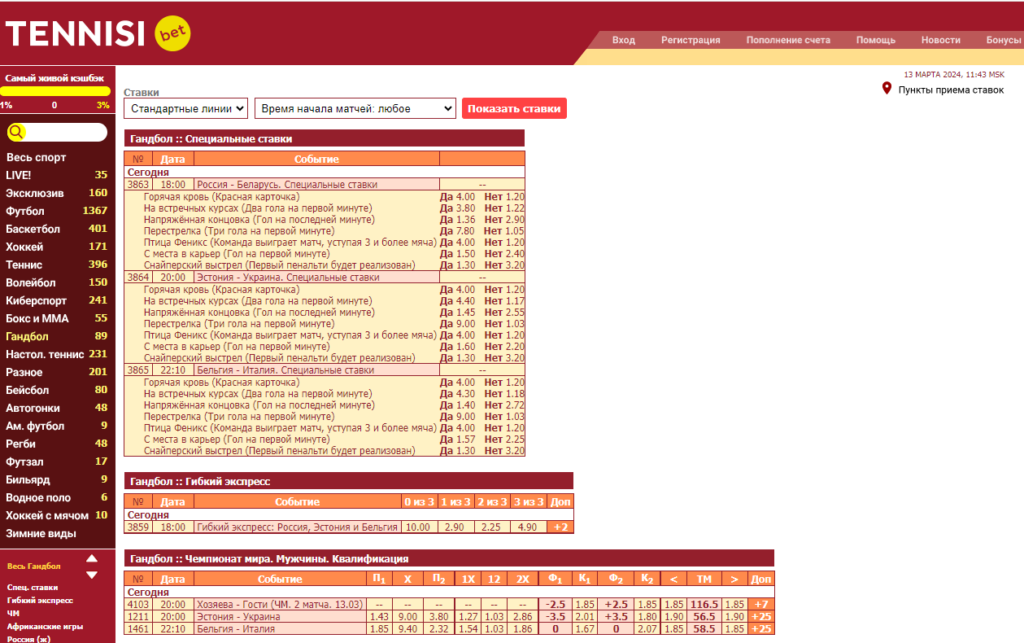
Task: Click the Хозяева - Гости event in qualification table
Action: click(279, 604)
